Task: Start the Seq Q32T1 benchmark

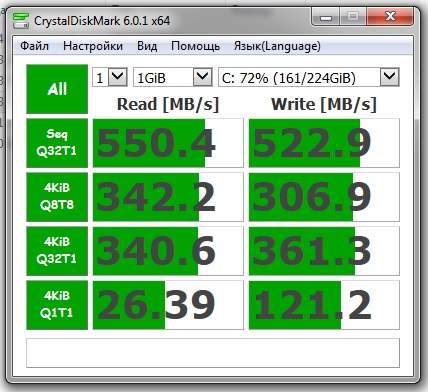Action: [57, 143]
